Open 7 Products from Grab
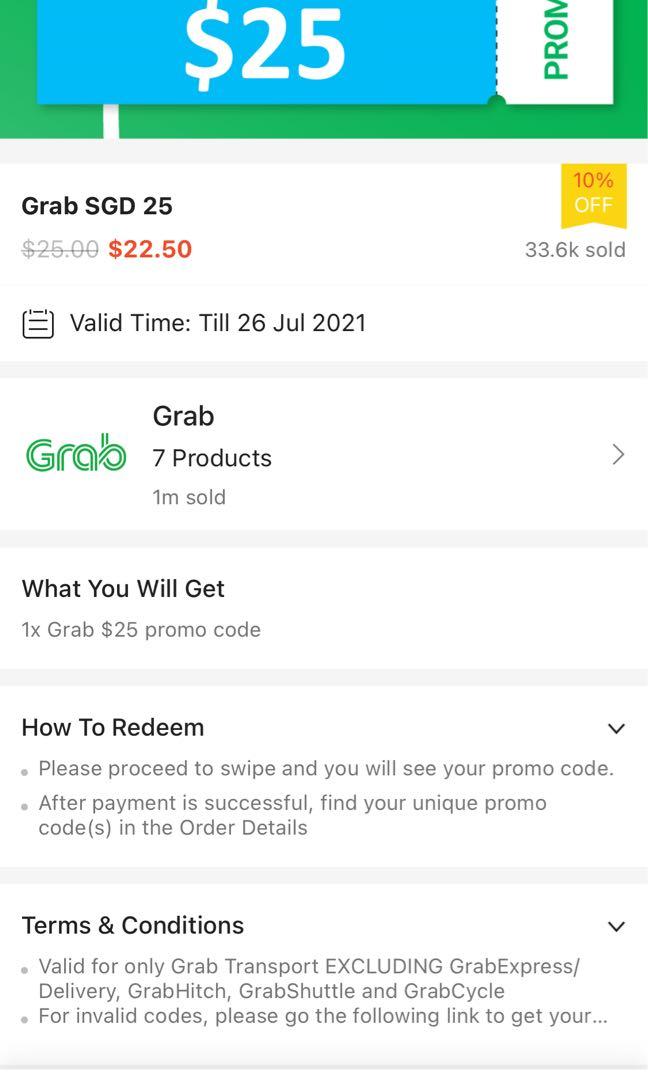Screen dimensions: 648x1080 211,457
